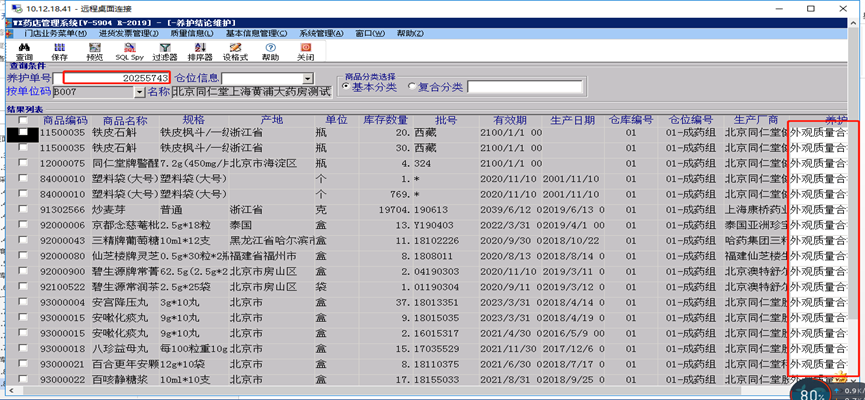Expand the 按单位码 B007 dropdown

138,92
